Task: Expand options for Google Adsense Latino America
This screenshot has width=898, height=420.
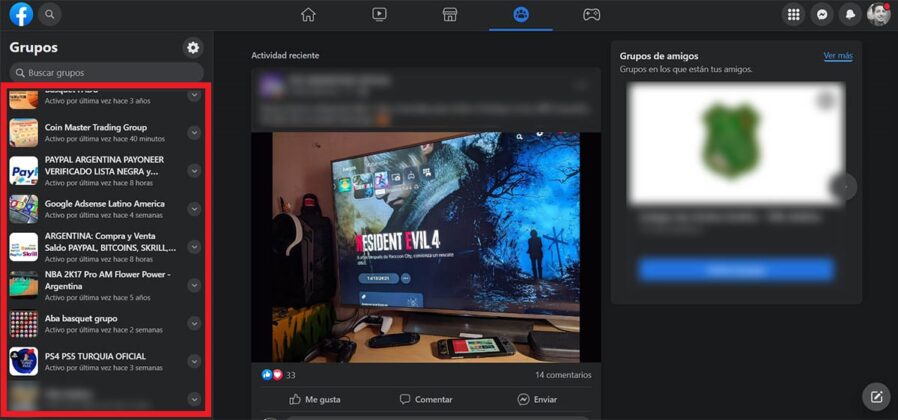Action: pyautogui.click(x=194, y=209)
